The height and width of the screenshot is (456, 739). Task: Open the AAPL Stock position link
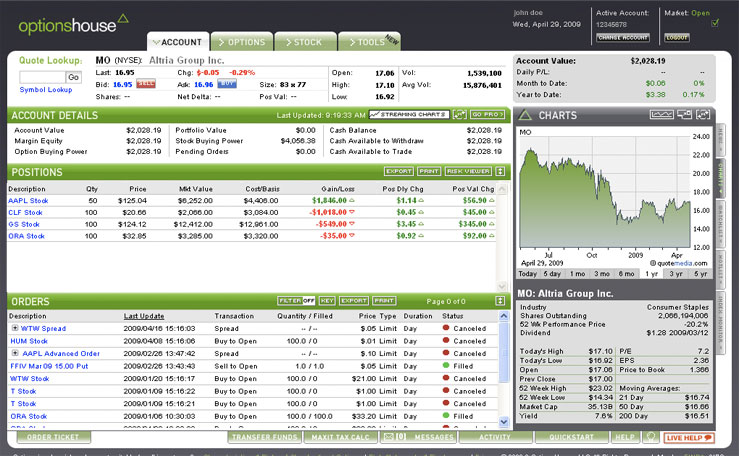(x=28, y=201)
